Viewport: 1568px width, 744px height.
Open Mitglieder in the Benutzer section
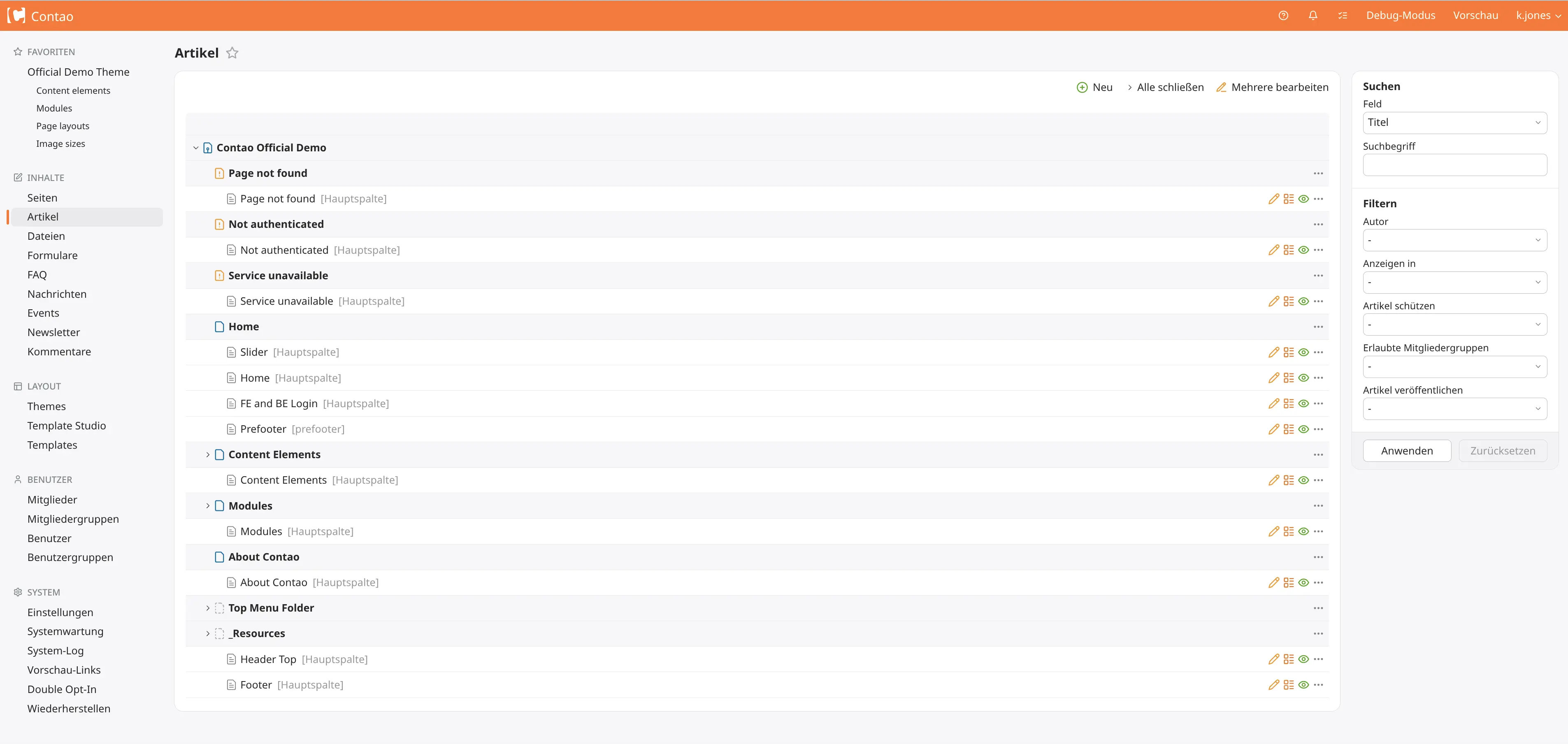click(x=52, y=499)
